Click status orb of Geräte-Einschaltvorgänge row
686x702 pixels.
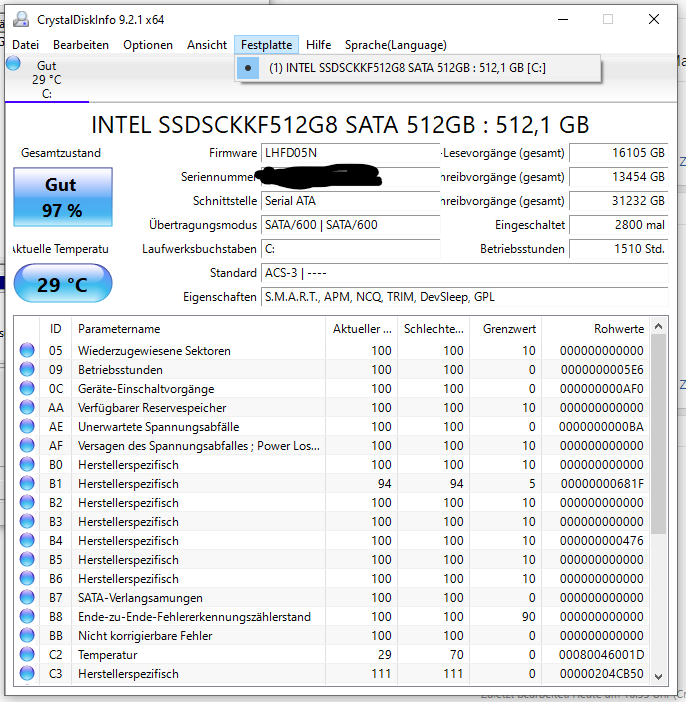[27, 388]
